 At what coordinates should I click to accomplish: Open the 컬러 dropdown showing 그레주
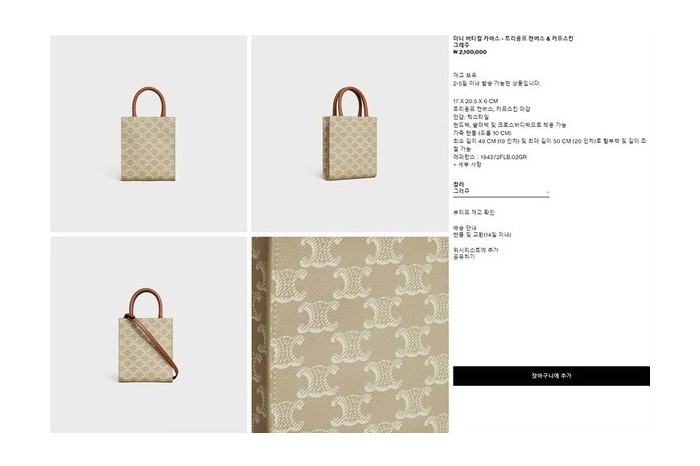[x=501, y=191]
